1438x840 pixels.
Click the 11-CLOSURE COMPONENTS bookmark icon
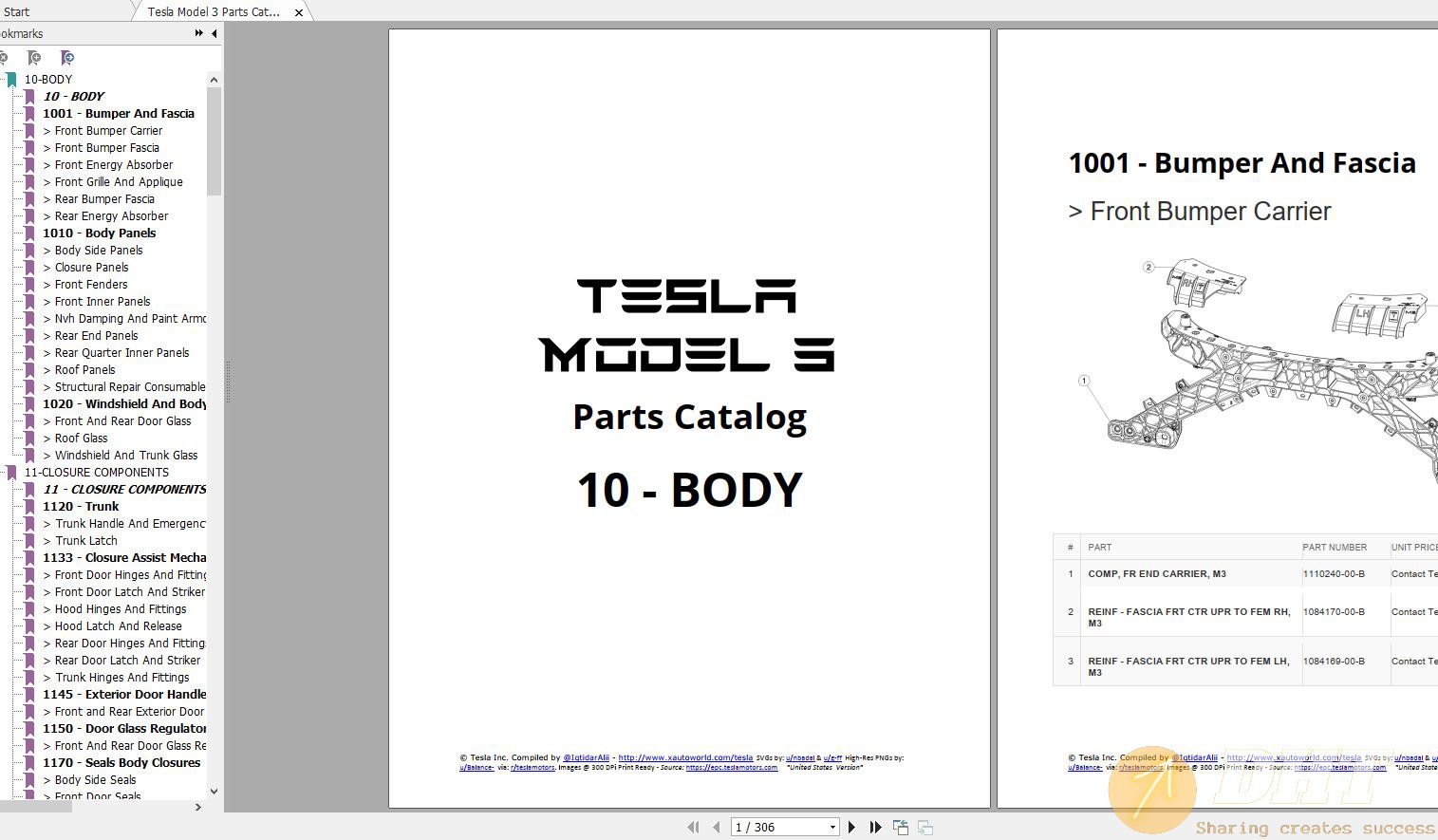click(x=11, y=473)
